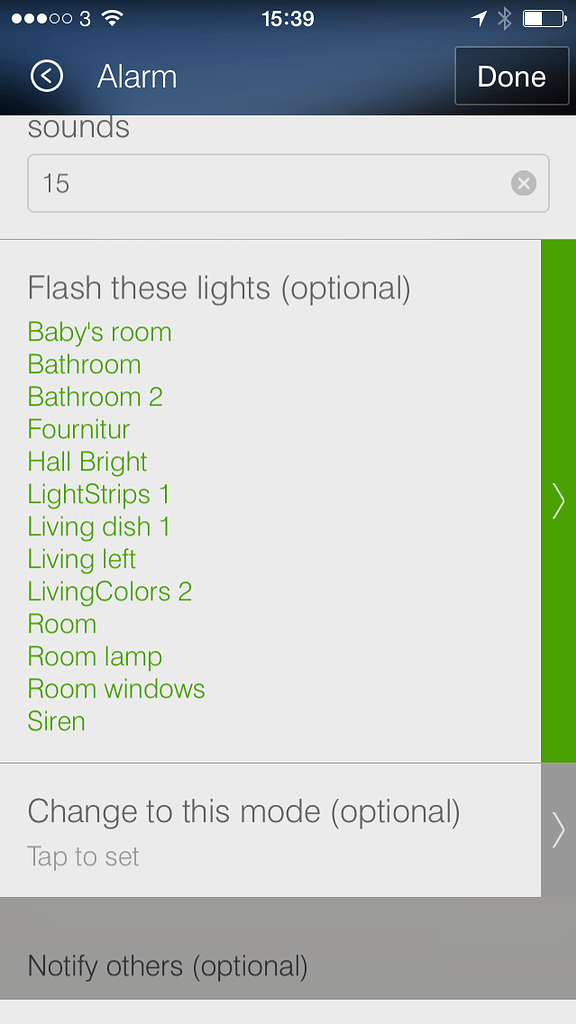Tap the location arrow icon in the status bar
Screen dimensions: 576x1024
tap(479, 15)
